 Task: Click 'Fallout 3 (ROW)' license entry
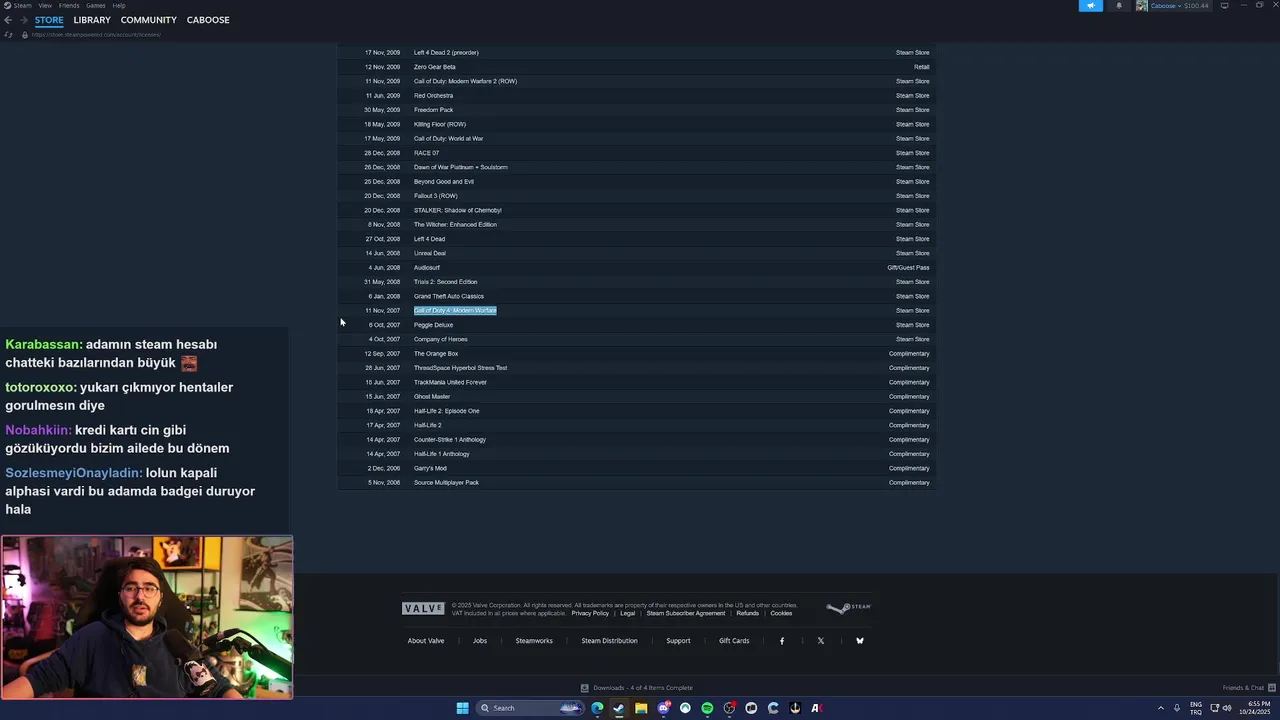pos(436,196)
